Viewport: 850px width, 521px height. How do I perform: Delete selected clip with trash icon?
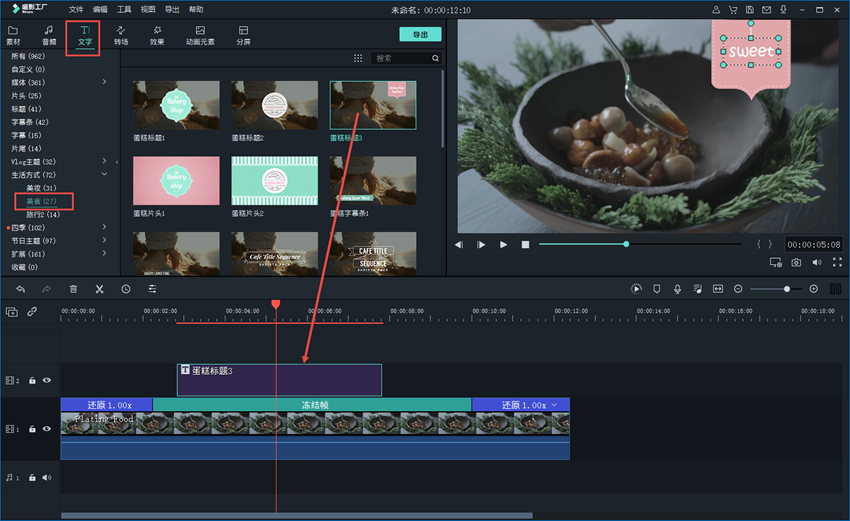[x=73, y=289]
